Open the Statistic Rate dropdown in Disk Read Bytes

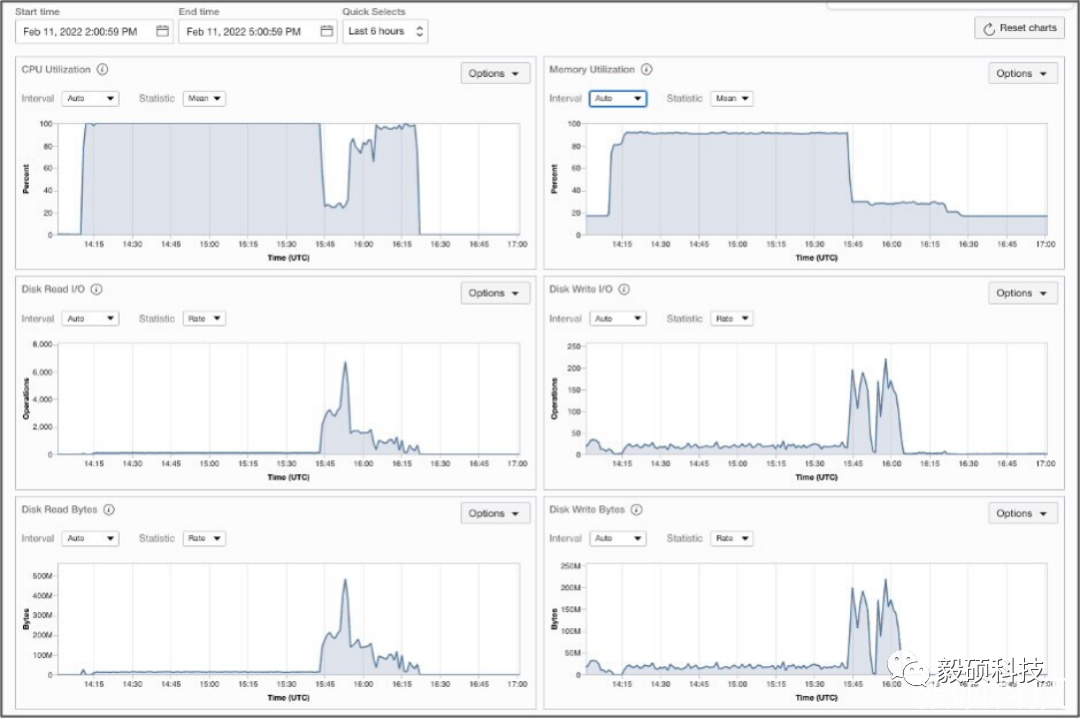pos(205,539)
